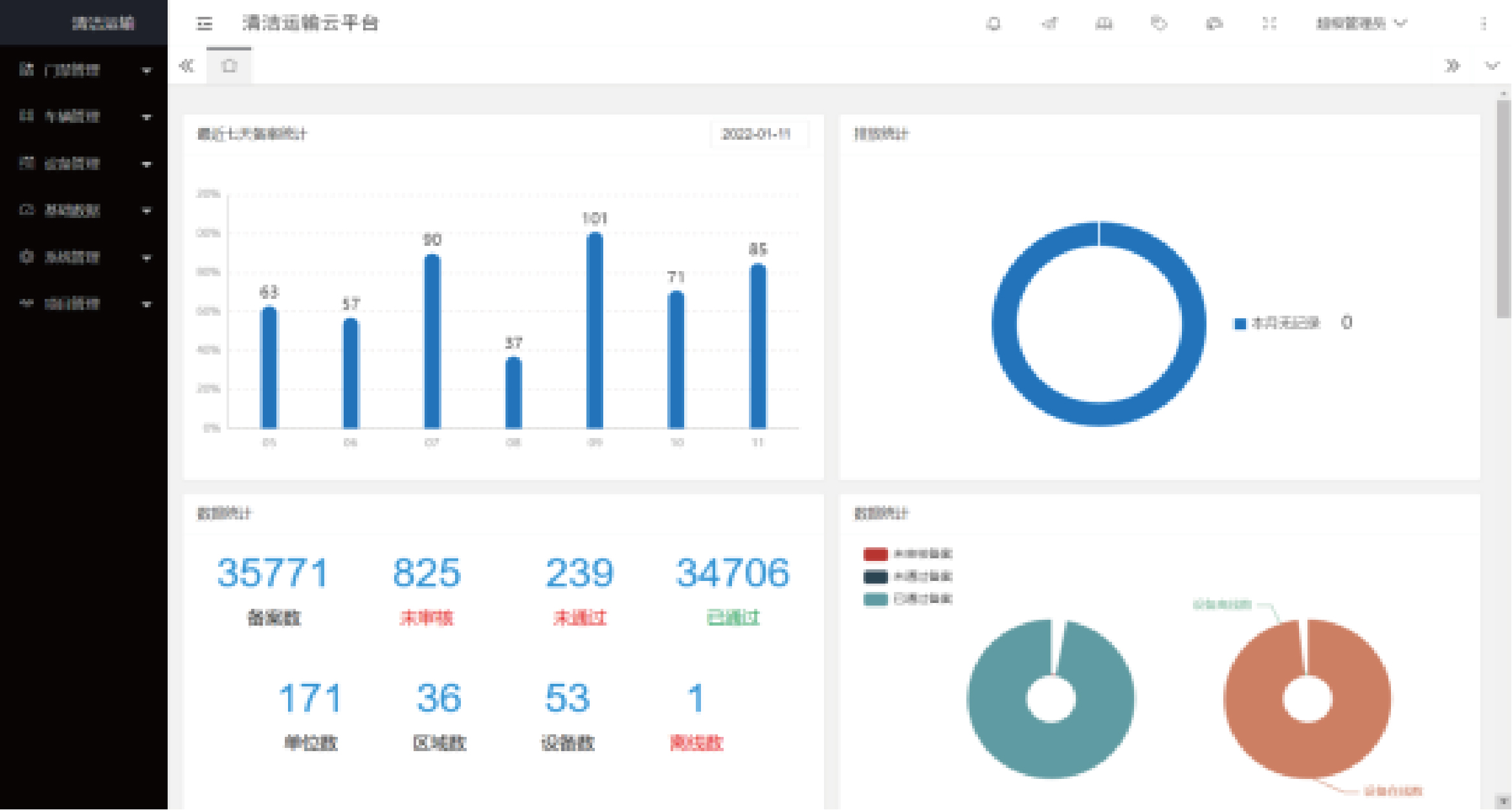
Task: Click the book icon in header
Action: 1104,24
